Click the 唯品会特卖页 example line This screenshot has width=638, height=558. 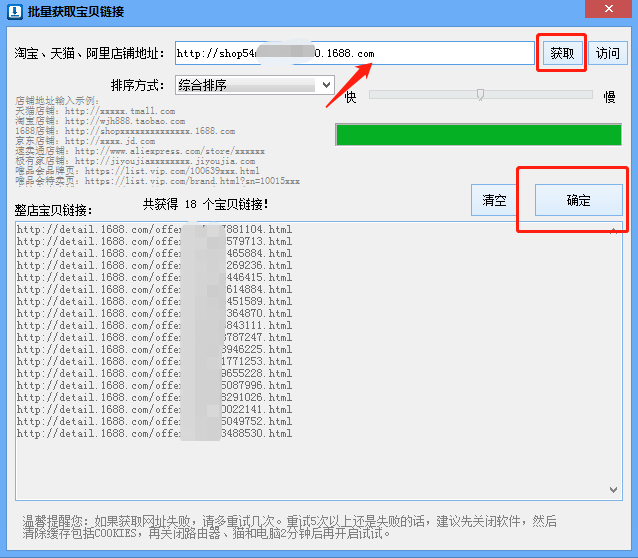pos(157,181)
